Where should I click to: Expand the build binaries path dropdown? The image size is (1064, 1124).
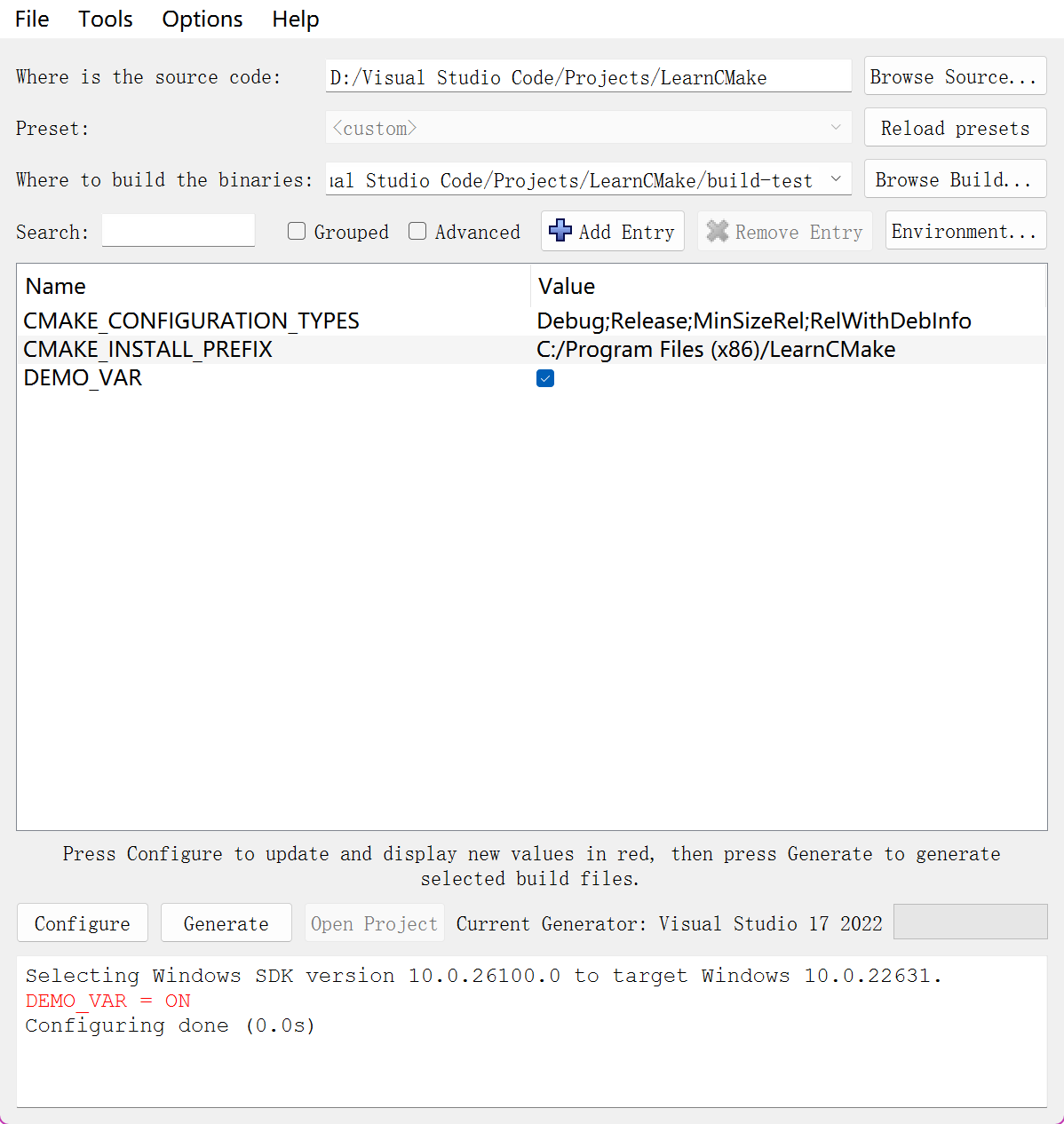tap(836, 179)
